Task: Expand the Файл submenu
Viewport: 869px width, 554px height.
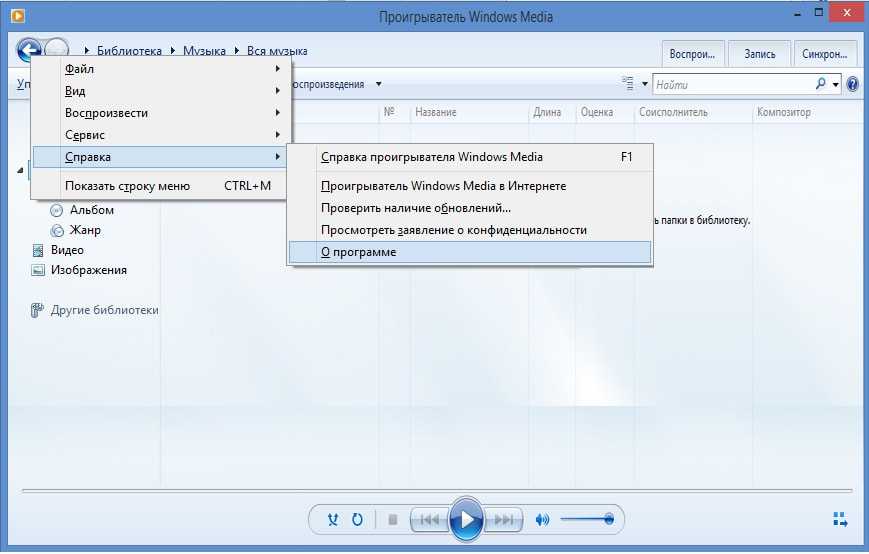Action: [160, 69]
